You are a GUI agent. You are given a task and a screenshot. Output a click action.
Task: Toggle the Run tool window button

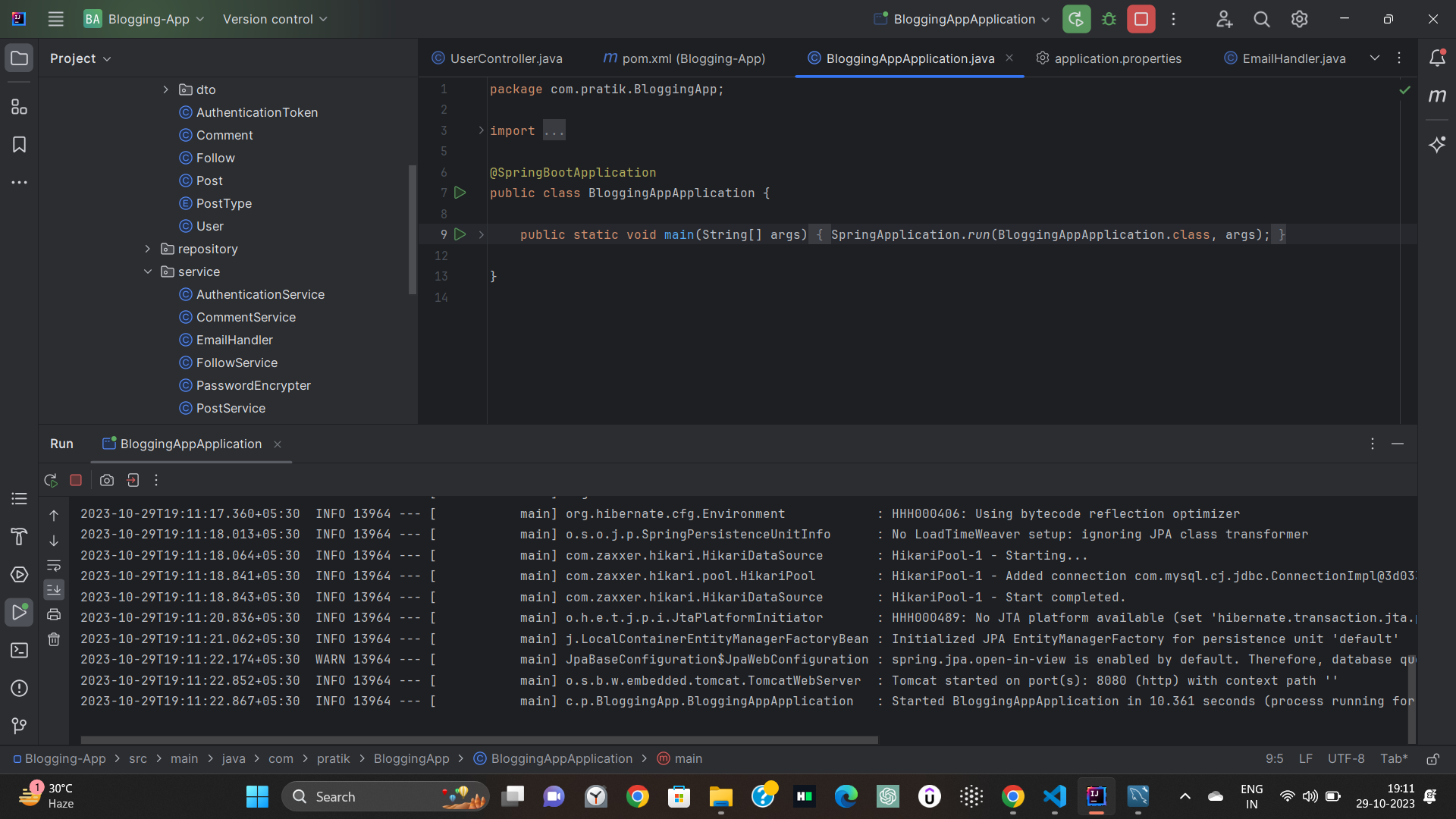(x=19, y=613)
